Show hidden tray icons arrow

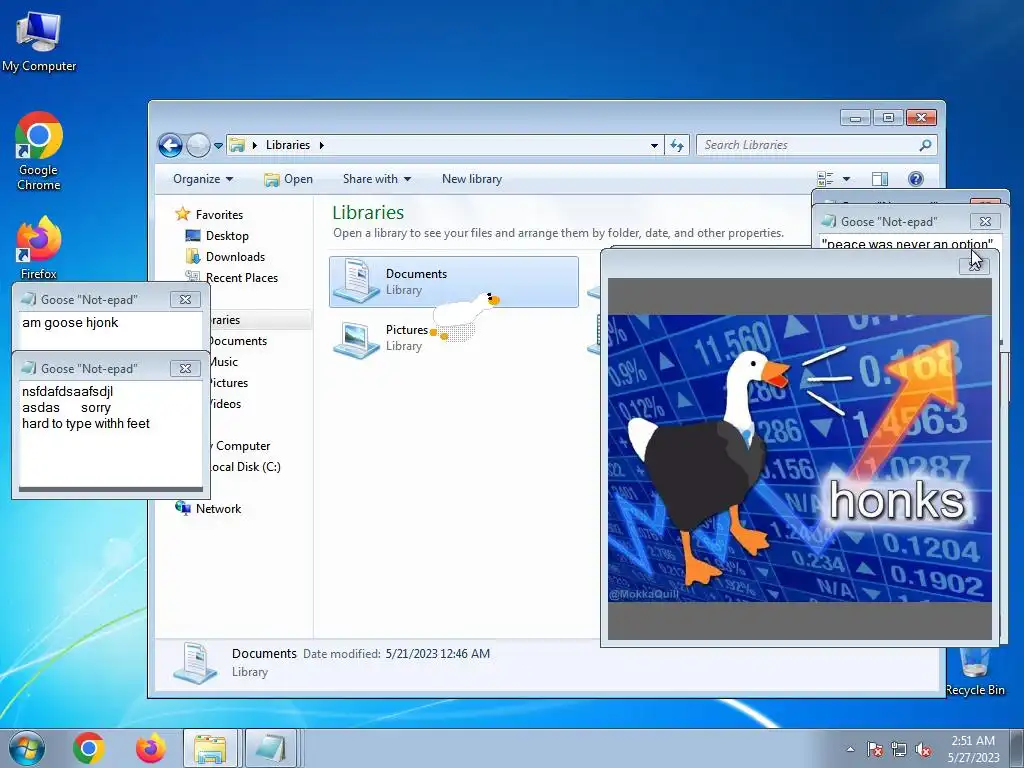click(850, 749)
